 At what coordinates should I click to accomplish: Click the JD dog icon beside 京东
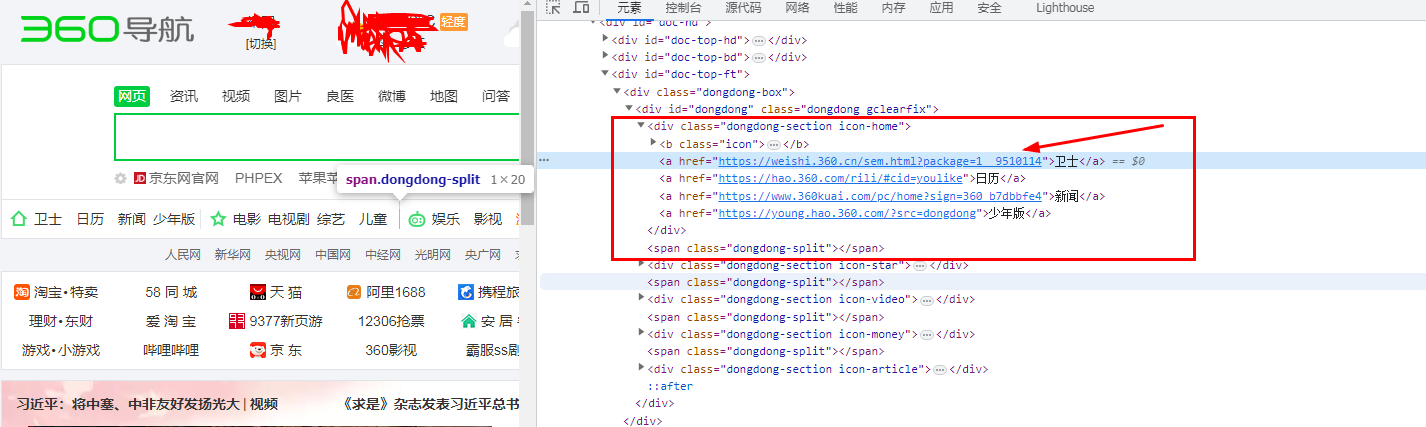click(x=258, y=350)
